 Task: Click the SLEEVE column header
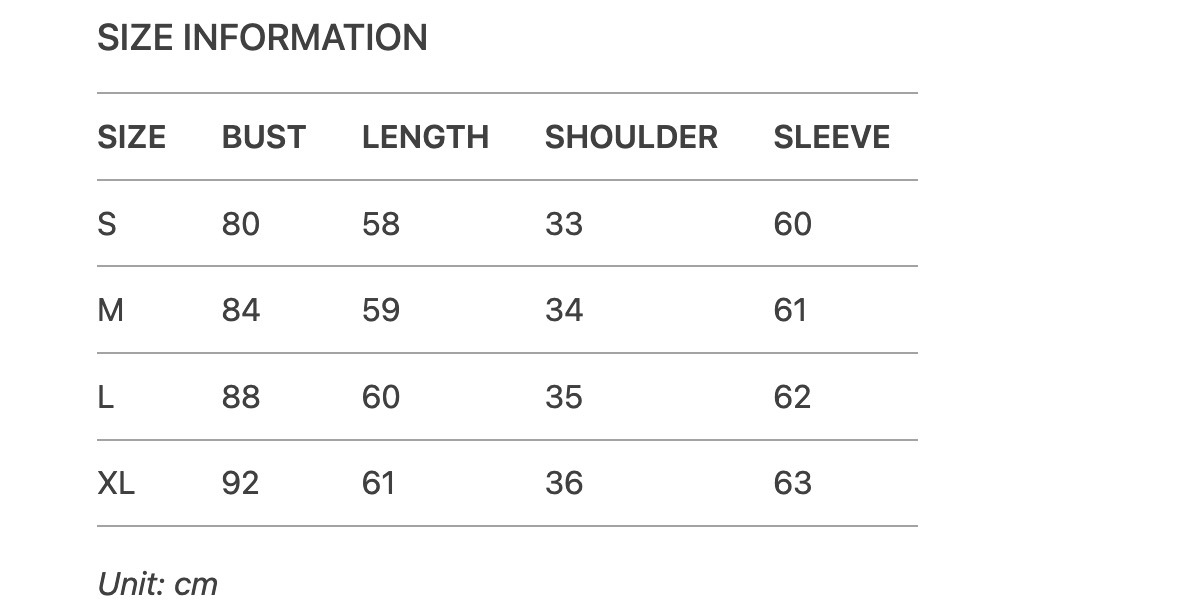[x=831, y=137]
